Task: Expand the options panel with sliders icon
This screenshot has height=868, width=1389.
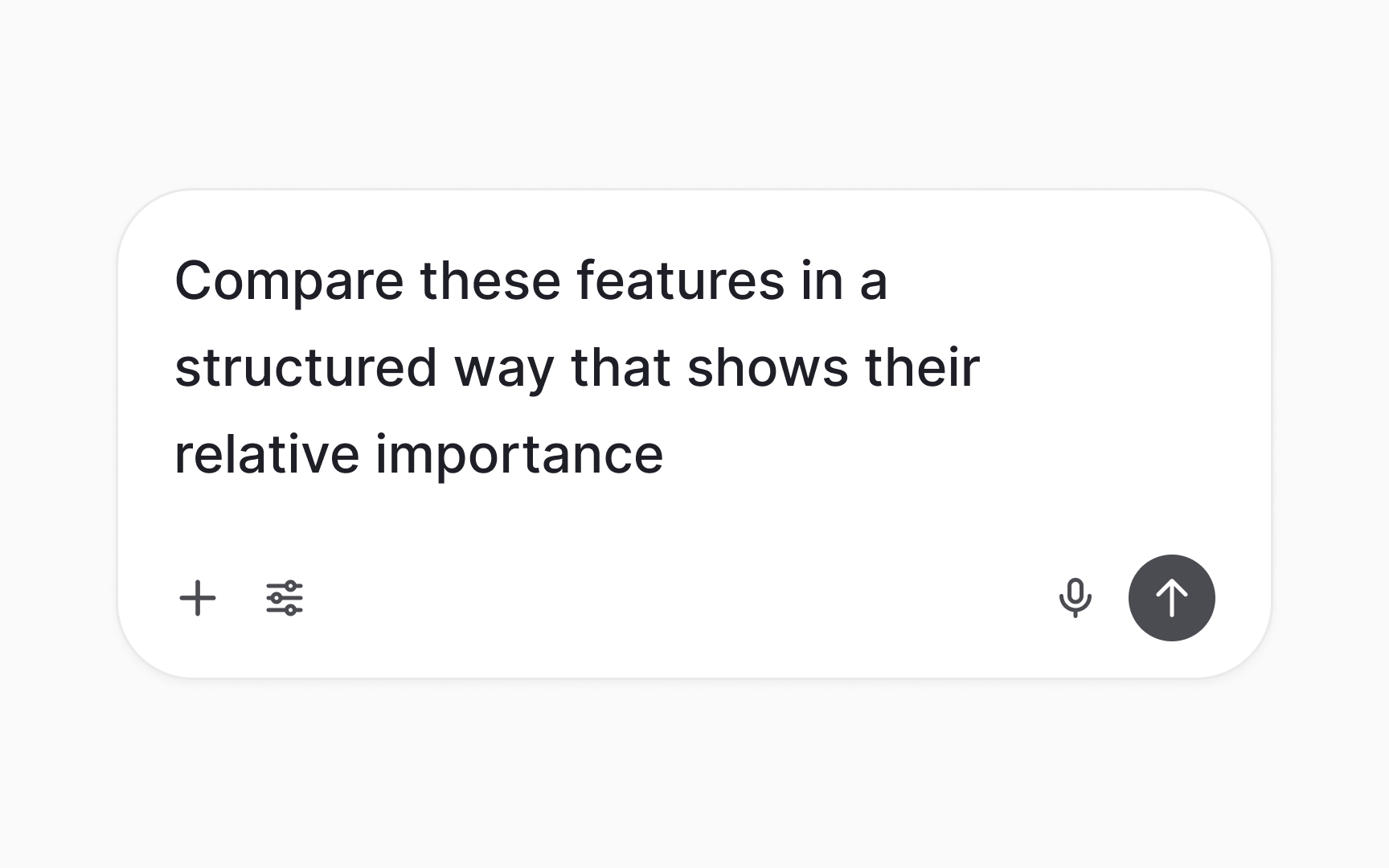Action: 285,598
